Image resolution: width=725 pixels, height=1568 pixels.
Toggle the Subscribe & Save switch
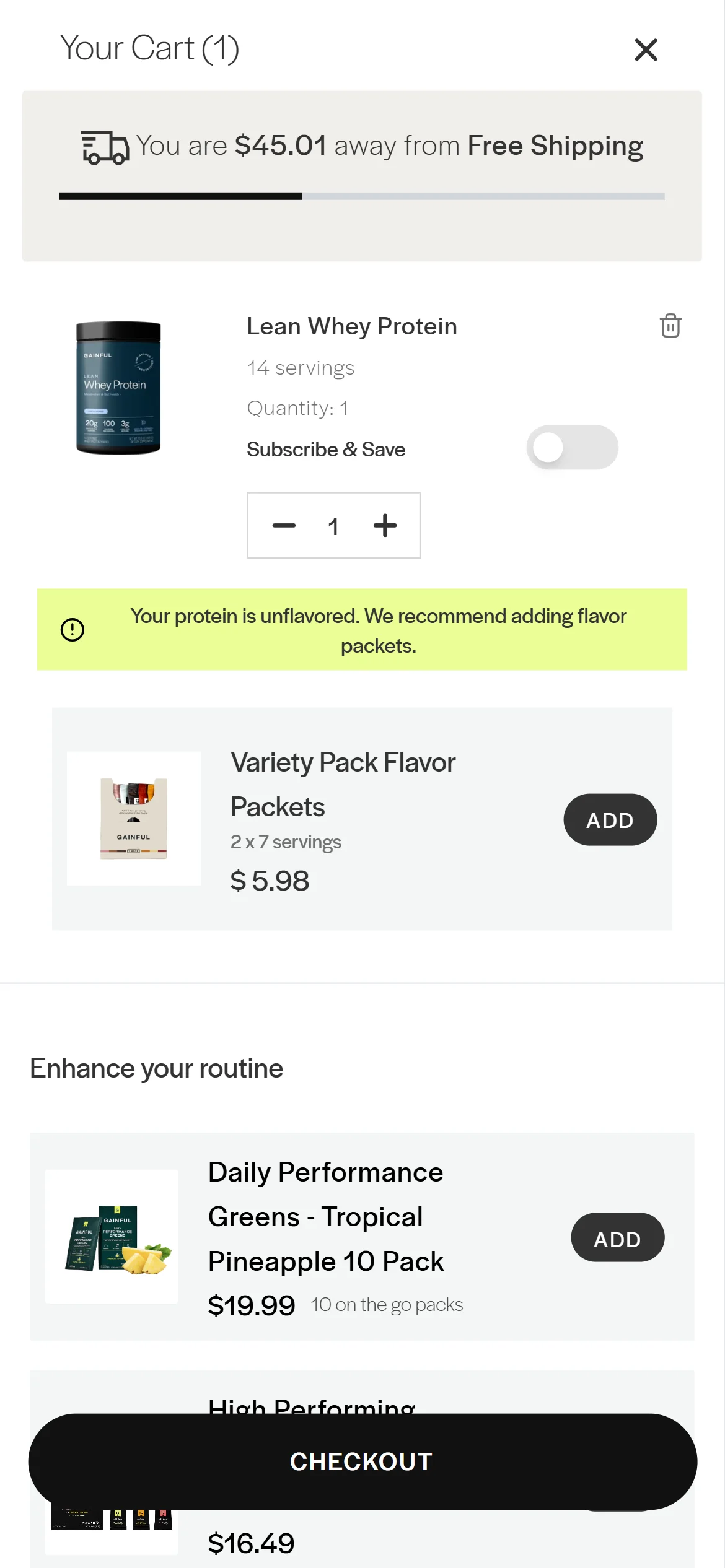571,447
